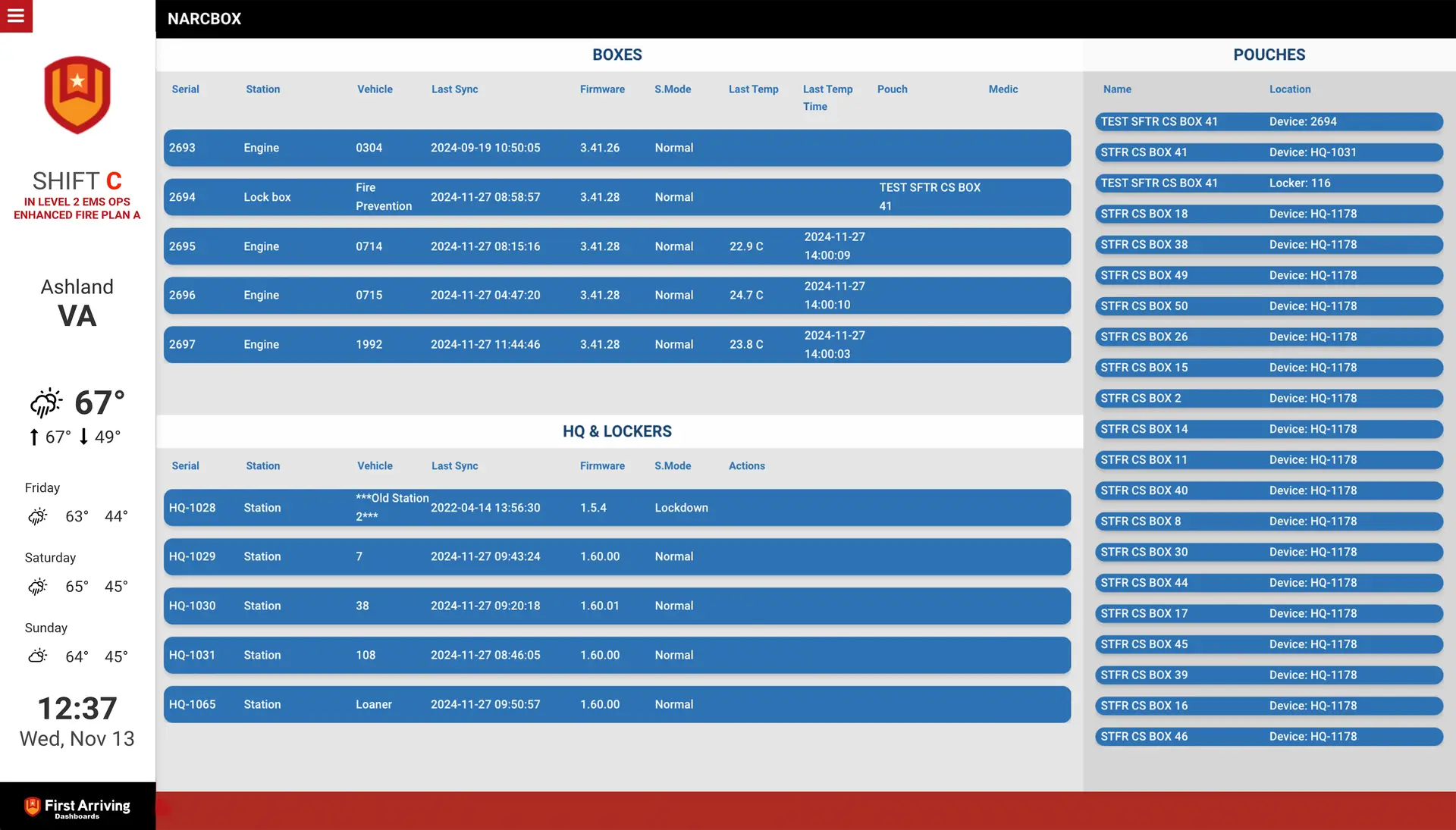1456x830 pixels.
Task: Click the Actions column header
Action: tap(746, 466)
